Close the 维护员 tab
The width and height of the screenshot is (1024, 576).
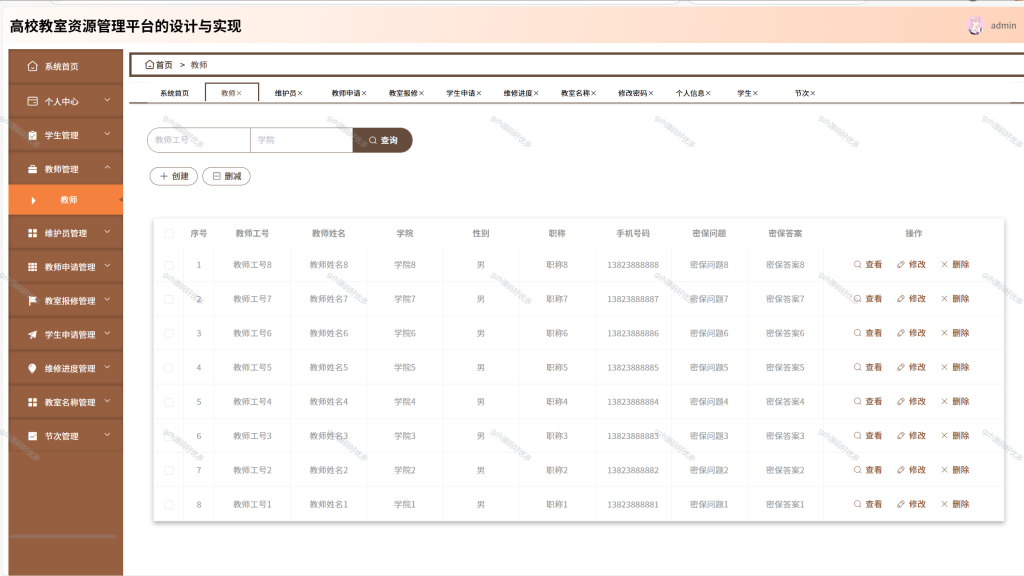point(300,93)
